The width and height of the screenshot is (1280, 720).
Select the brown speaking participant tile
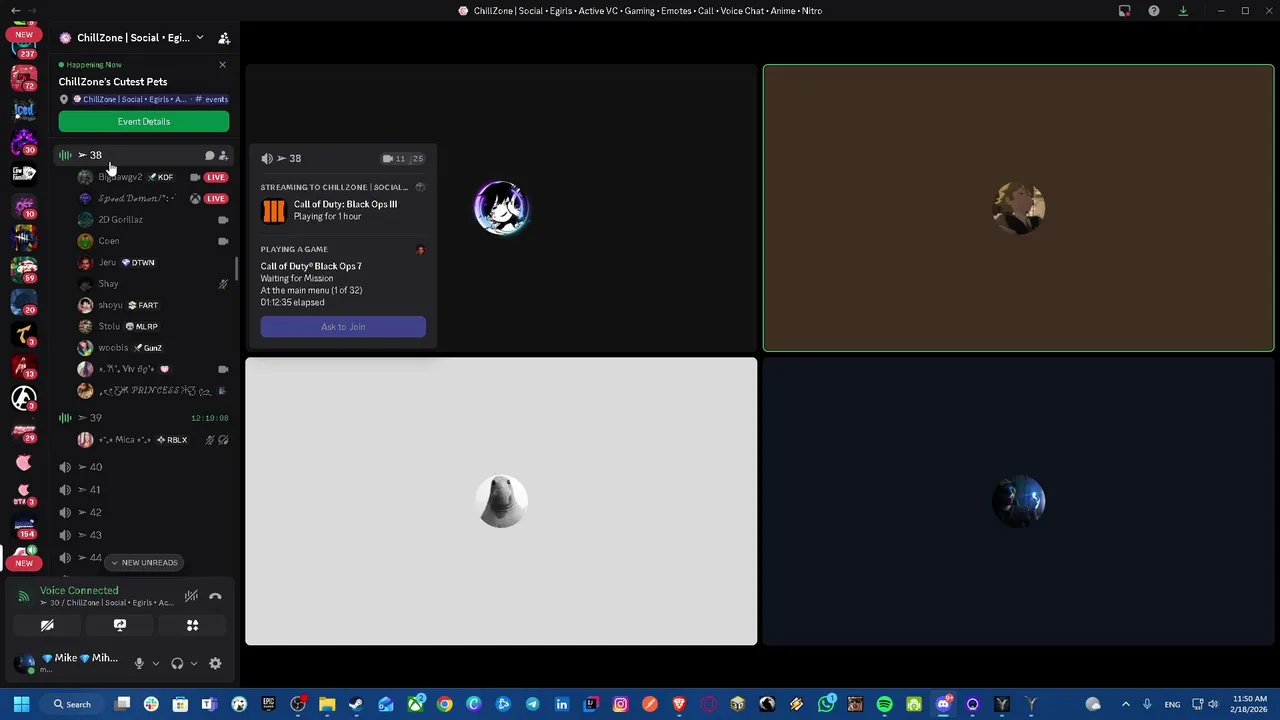[x=1018, y=209]
